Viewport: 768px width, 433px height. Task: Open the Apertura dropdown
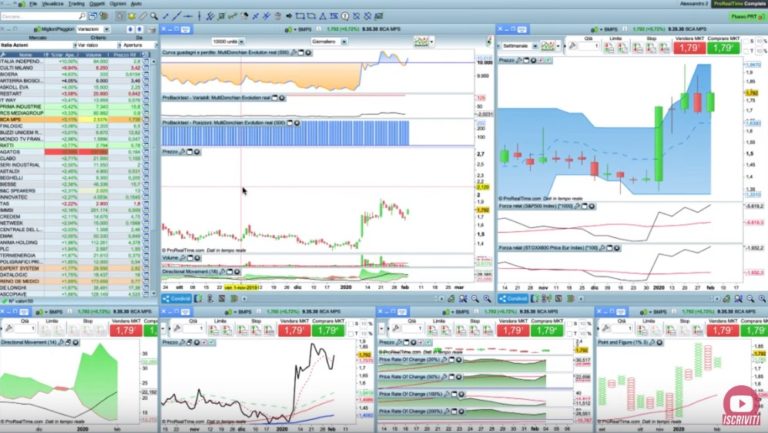point(140,45)
